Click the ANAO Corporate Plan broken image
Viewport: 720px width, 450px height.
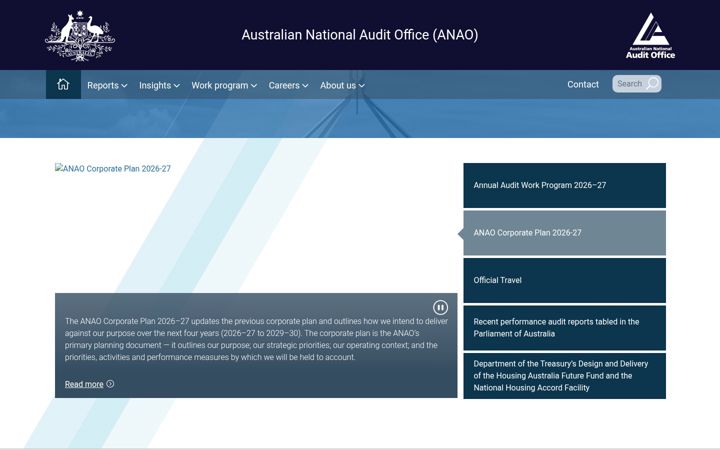[112, 169]
